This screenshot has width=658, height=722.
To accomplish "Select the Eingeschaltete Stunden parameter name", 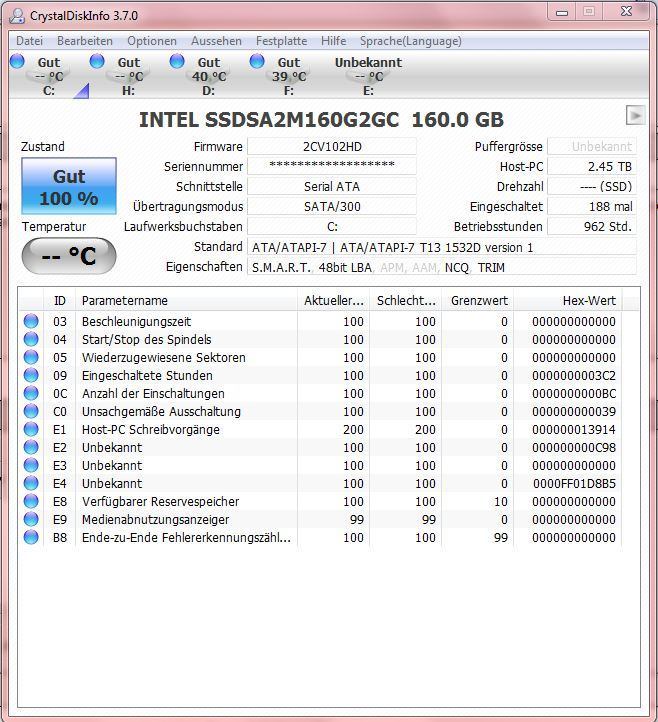I will pos(147,375).
